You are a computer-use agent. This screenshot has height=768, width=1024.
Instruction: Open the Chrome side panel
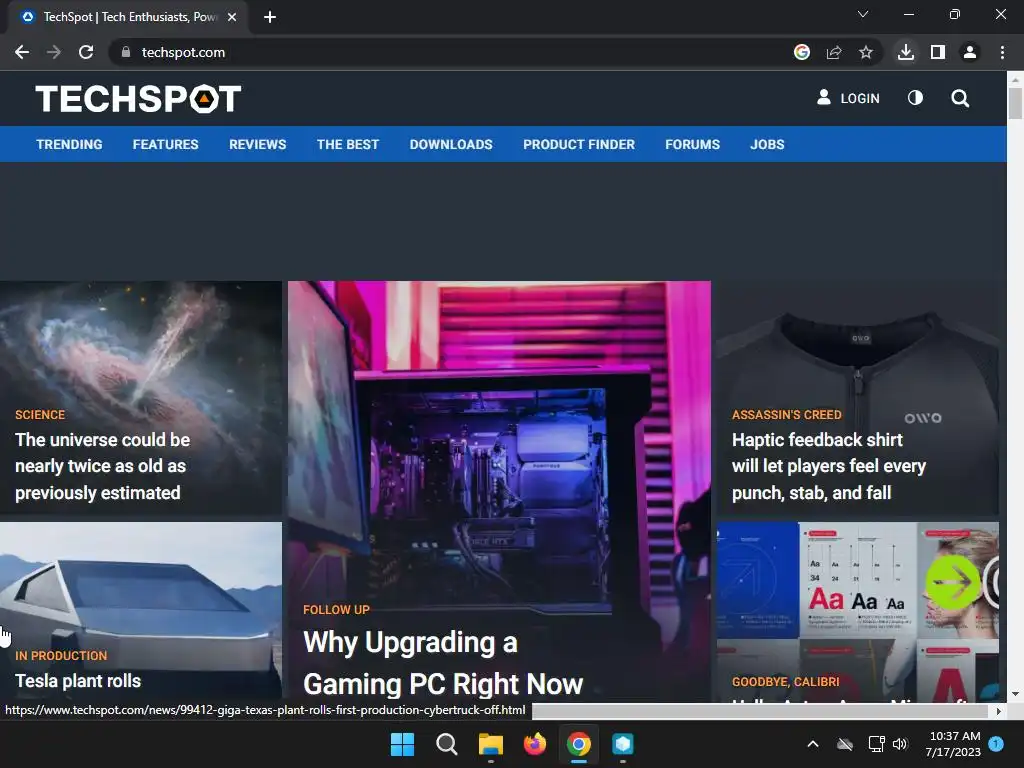tap(938, 52)
